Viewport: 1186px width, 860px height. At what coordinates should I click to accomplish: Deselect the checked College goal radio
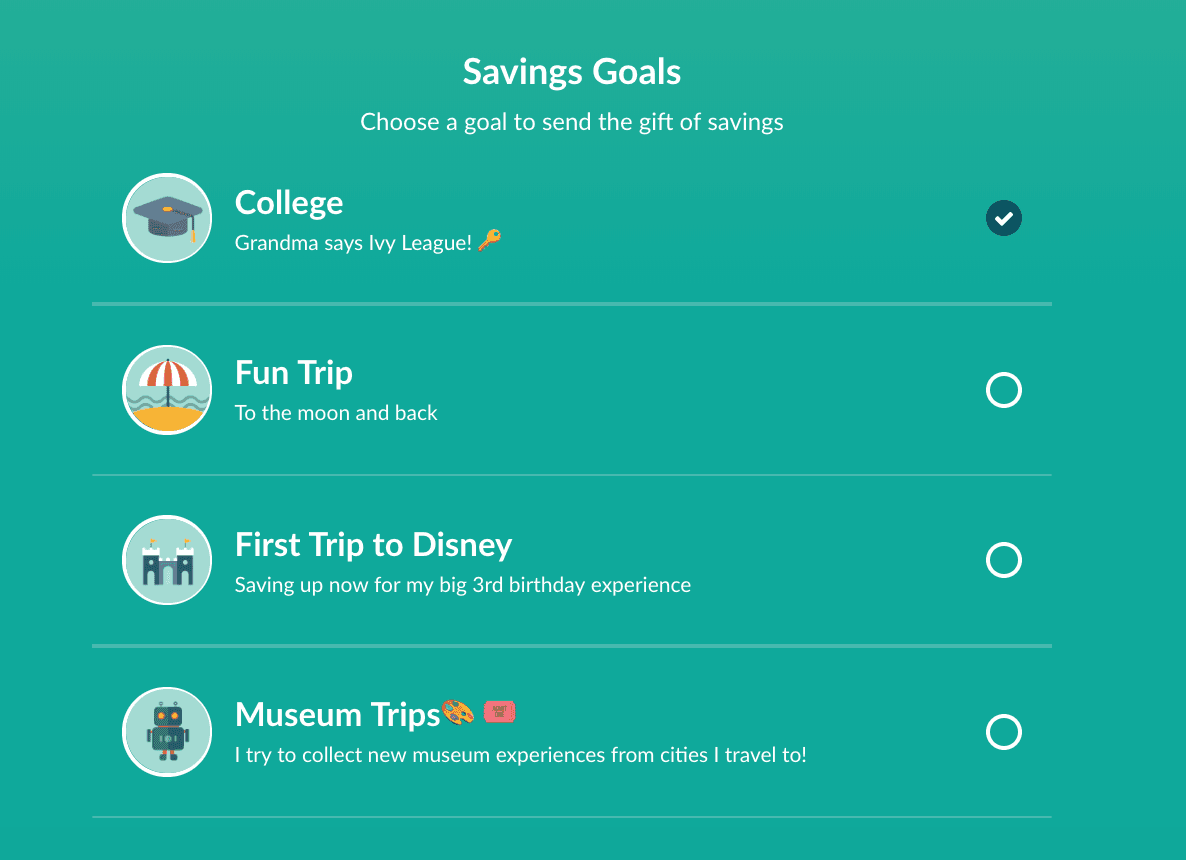(1003, 218)
